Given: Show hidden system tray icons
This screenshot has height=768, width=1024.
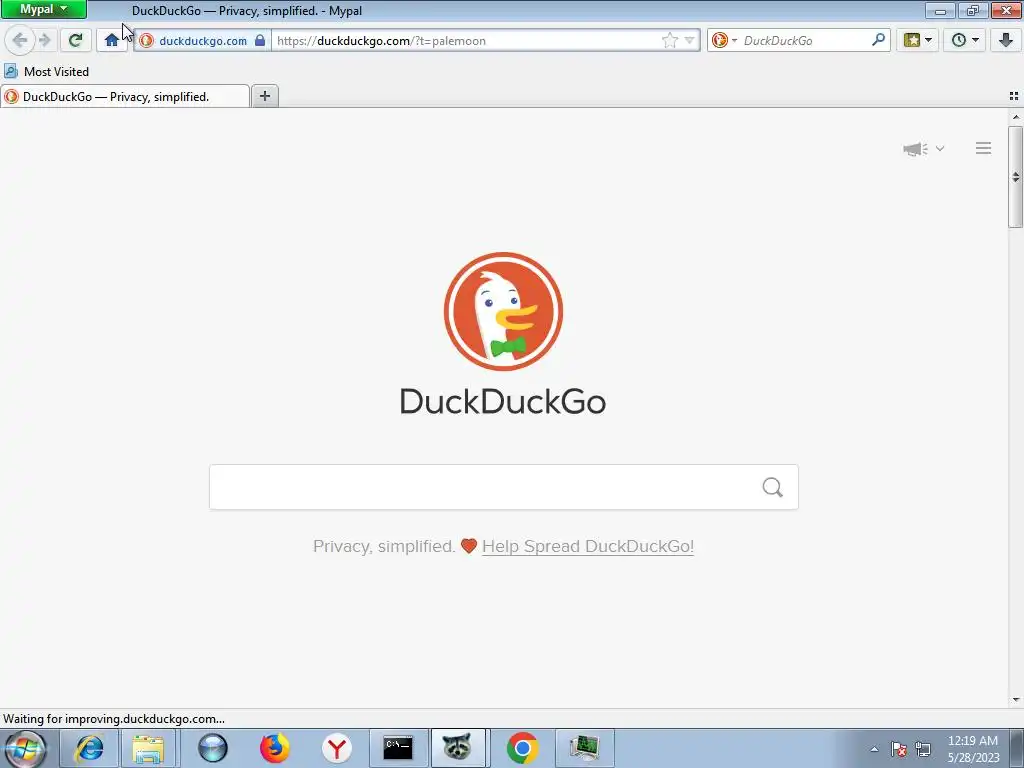Looking at the screenshot, I should pyautogui.click(x=874, y=749).
